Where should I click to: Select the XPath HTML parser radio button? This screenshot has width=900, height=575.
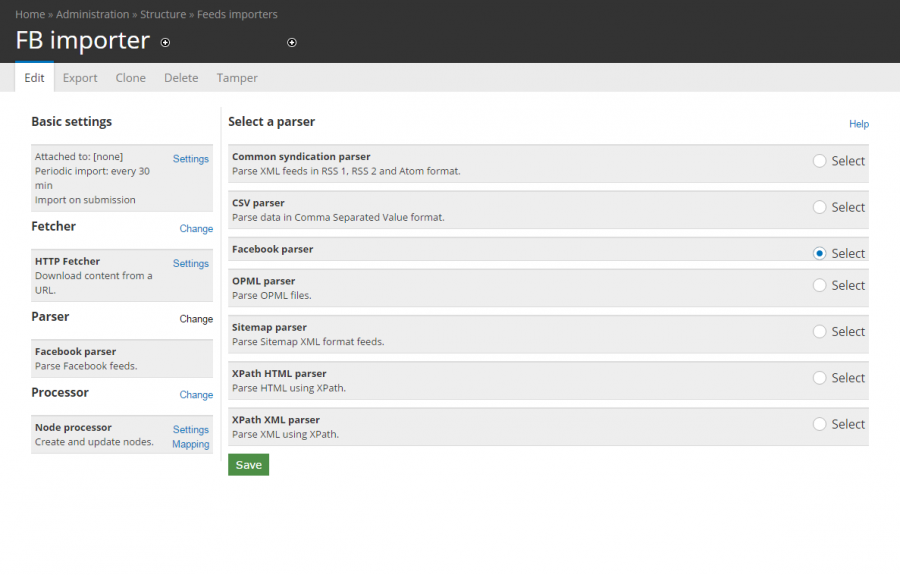click(819, 378)
